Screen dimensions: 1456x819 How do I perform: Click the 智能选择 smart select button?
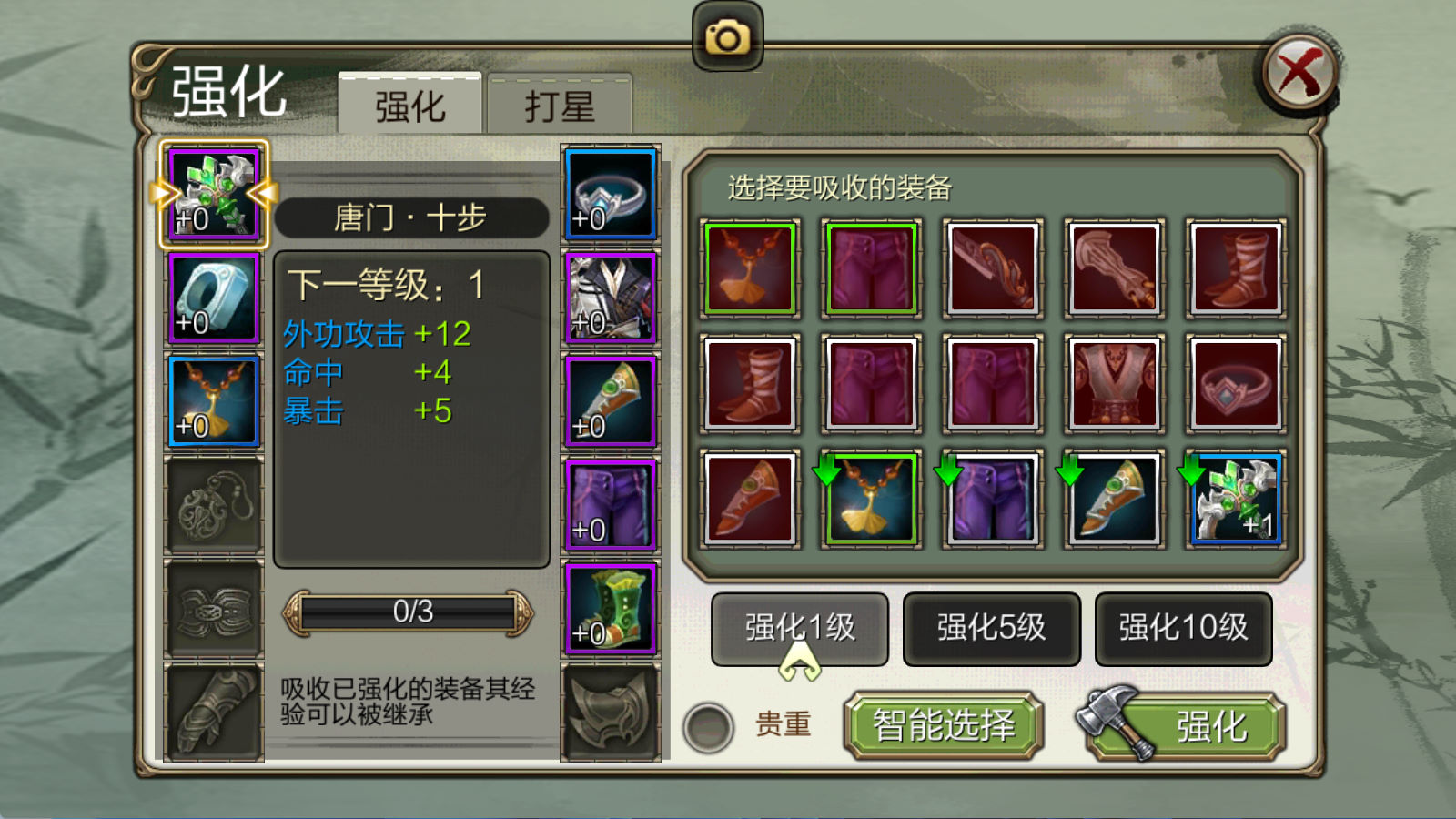[x=944, y=726]
